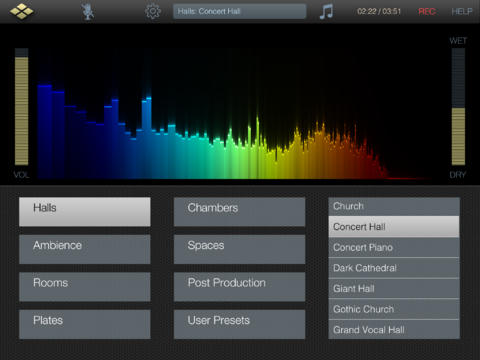Click the 02:22 / 03:51 playback time

coord(379,12)
